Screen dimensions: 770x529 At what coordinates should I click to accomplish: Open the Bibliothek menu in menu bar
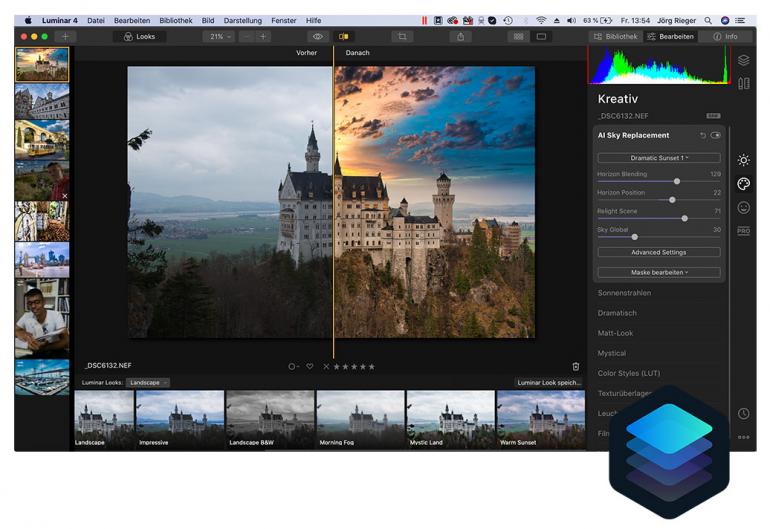pyautogui.click(x=175, y=21)
